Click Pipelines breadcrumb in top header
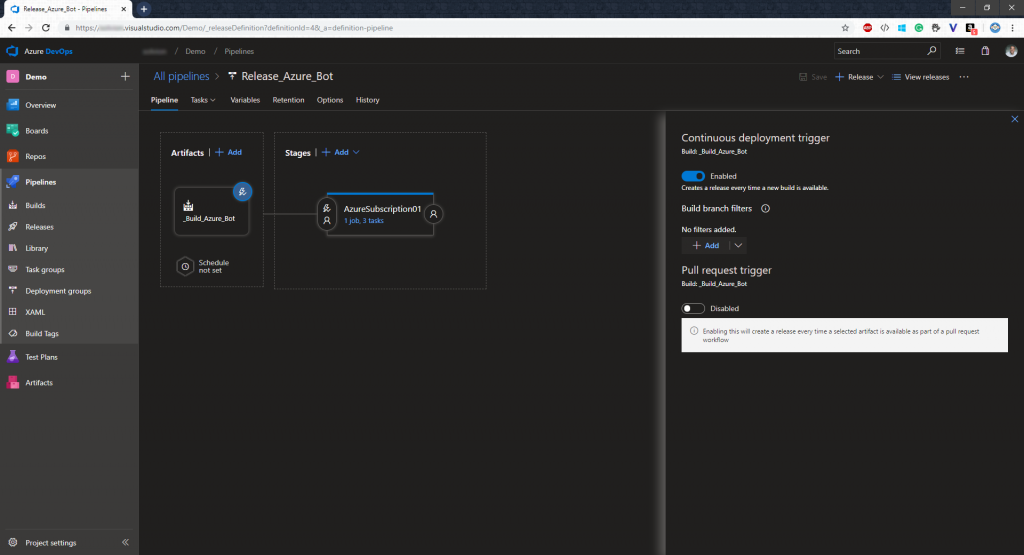 click(239, 51)
